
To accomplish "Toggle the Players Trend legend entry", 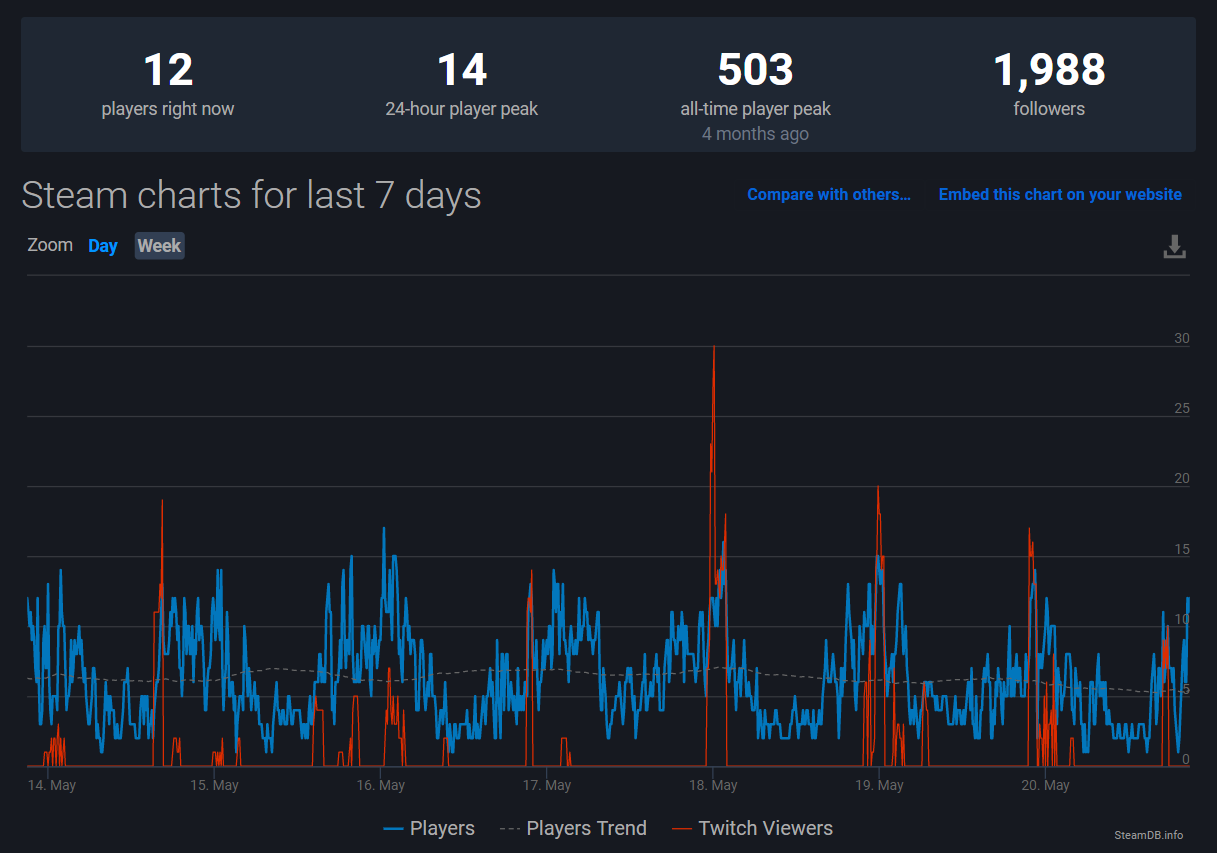I will point(573,828).
